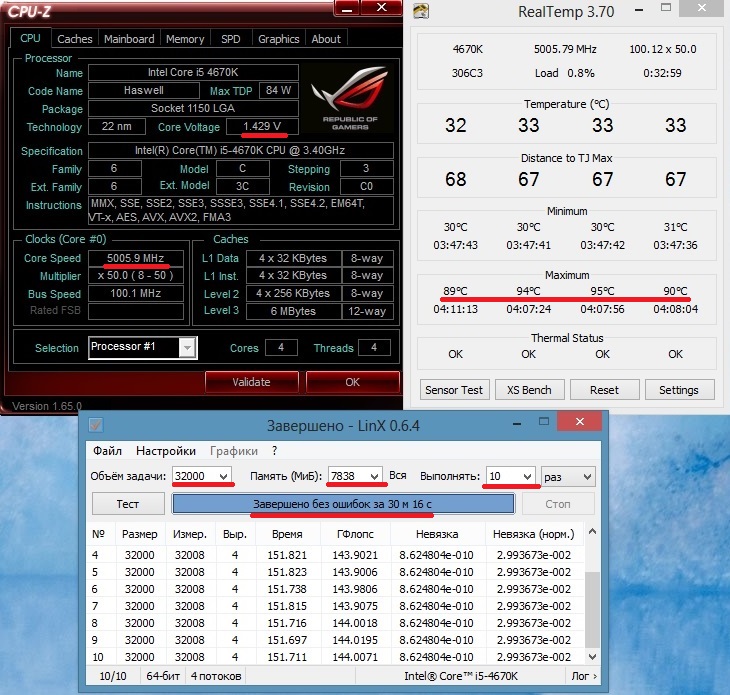The image size is (730, 695).
Task: Open the About tab in CPU-Z
Action: point(326,39)
